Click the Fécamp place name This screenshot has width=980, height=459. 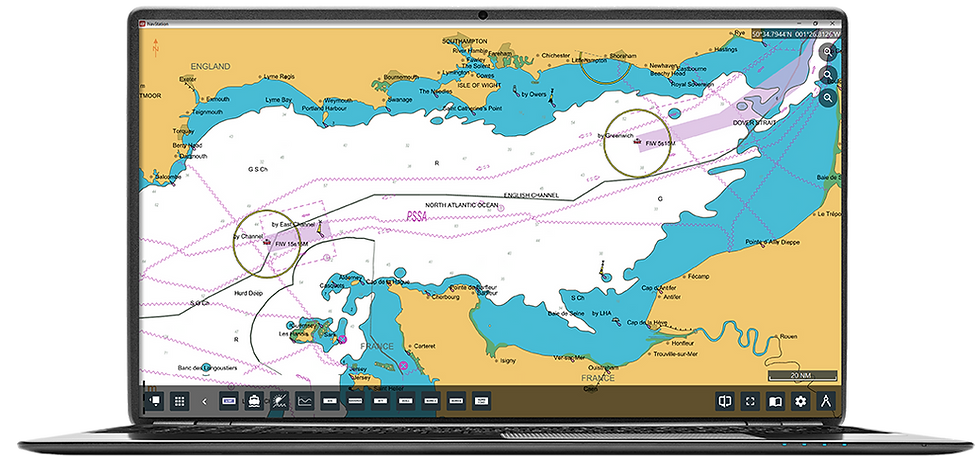[699, 275]
